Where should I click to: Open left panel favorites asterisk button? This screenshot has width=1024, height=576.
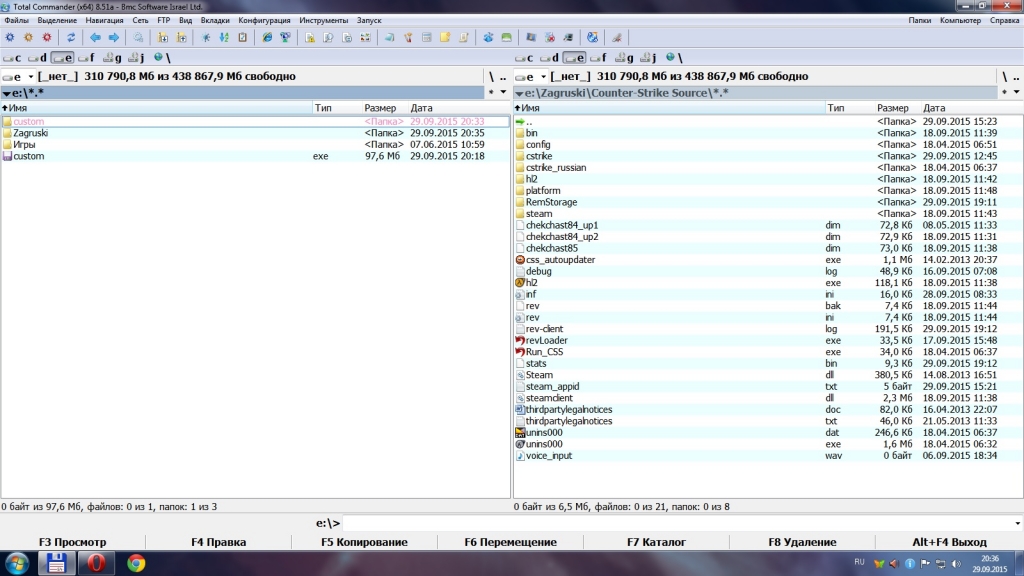tap(491, 92)
